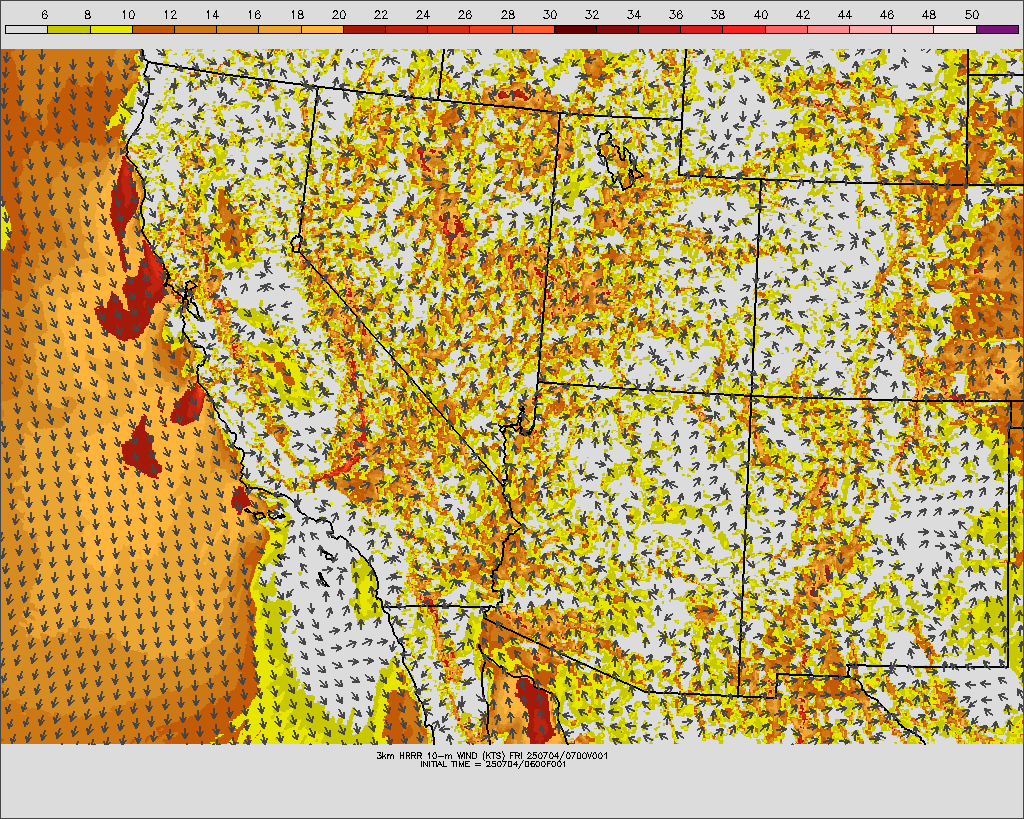Click the 10–12 knot dark orange swatch
This screenshot has height=819, width=1024.
coord(153,29)
